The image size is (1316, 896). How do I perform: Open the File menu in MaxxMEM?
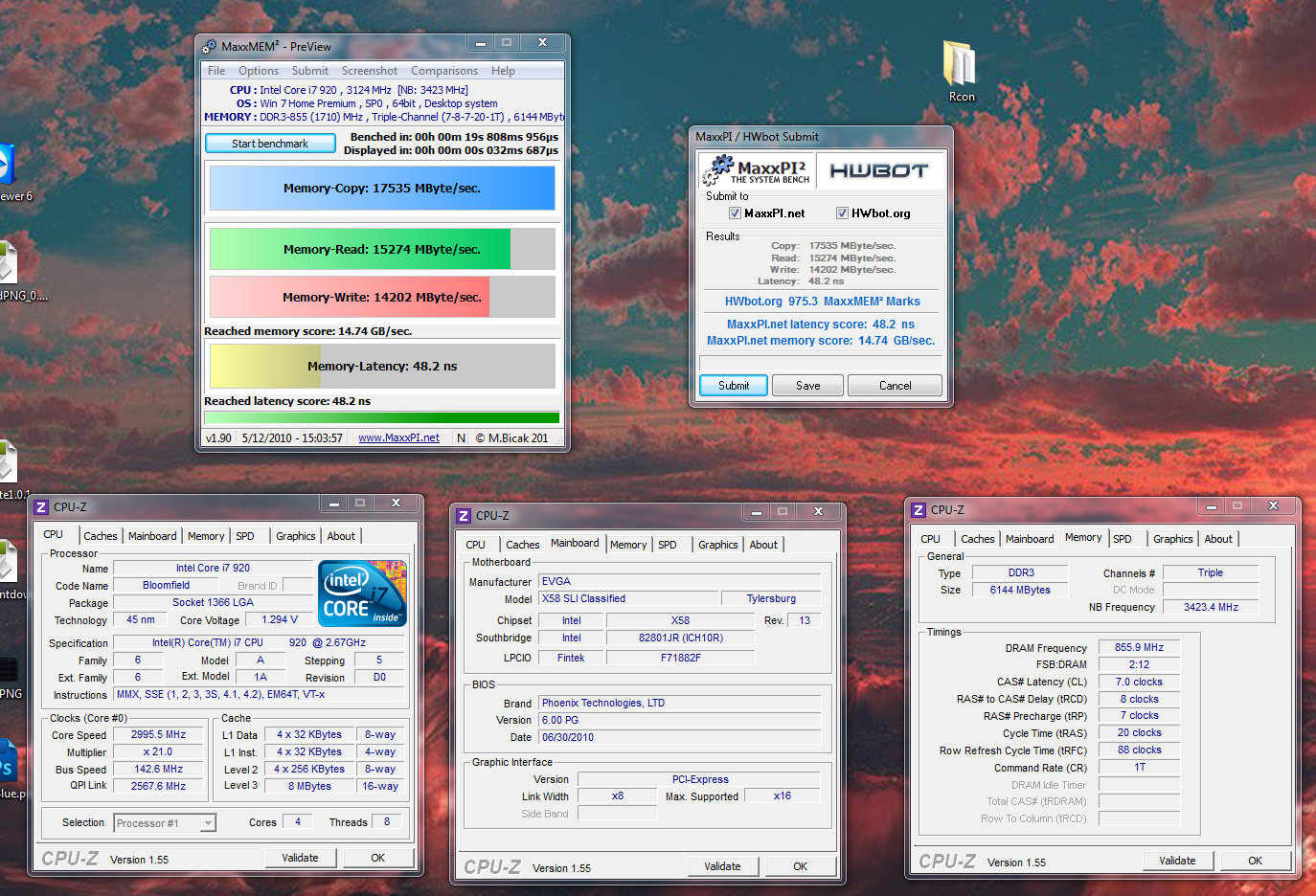pos(216,71)
